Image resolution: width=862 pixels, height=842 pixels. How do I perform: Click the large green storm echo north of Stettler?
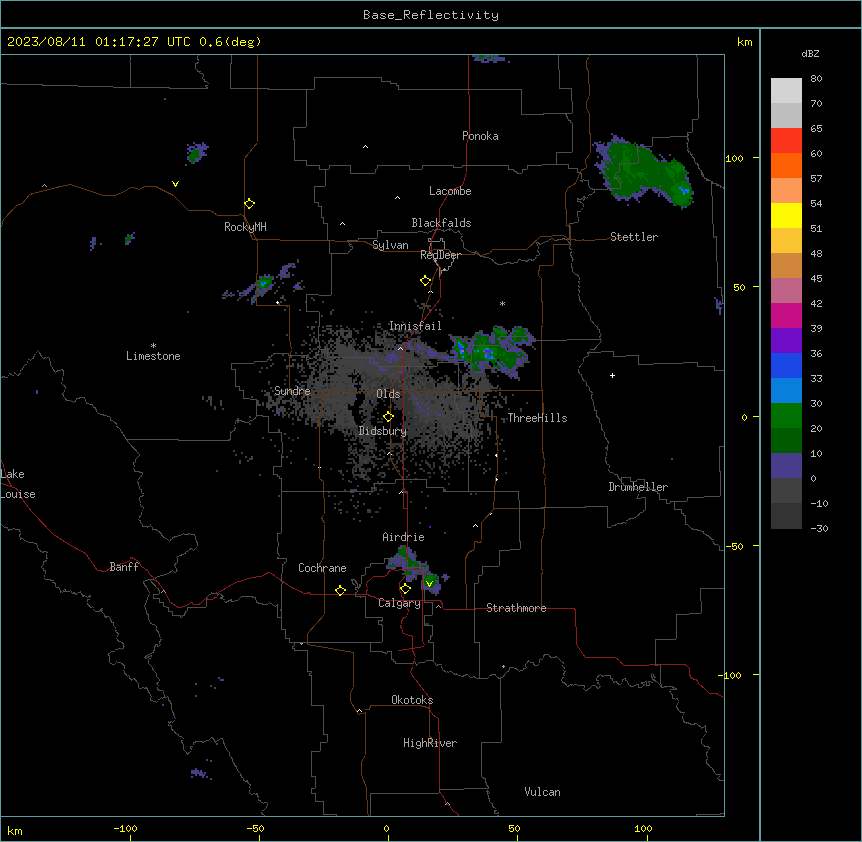[x=646, y=170]
